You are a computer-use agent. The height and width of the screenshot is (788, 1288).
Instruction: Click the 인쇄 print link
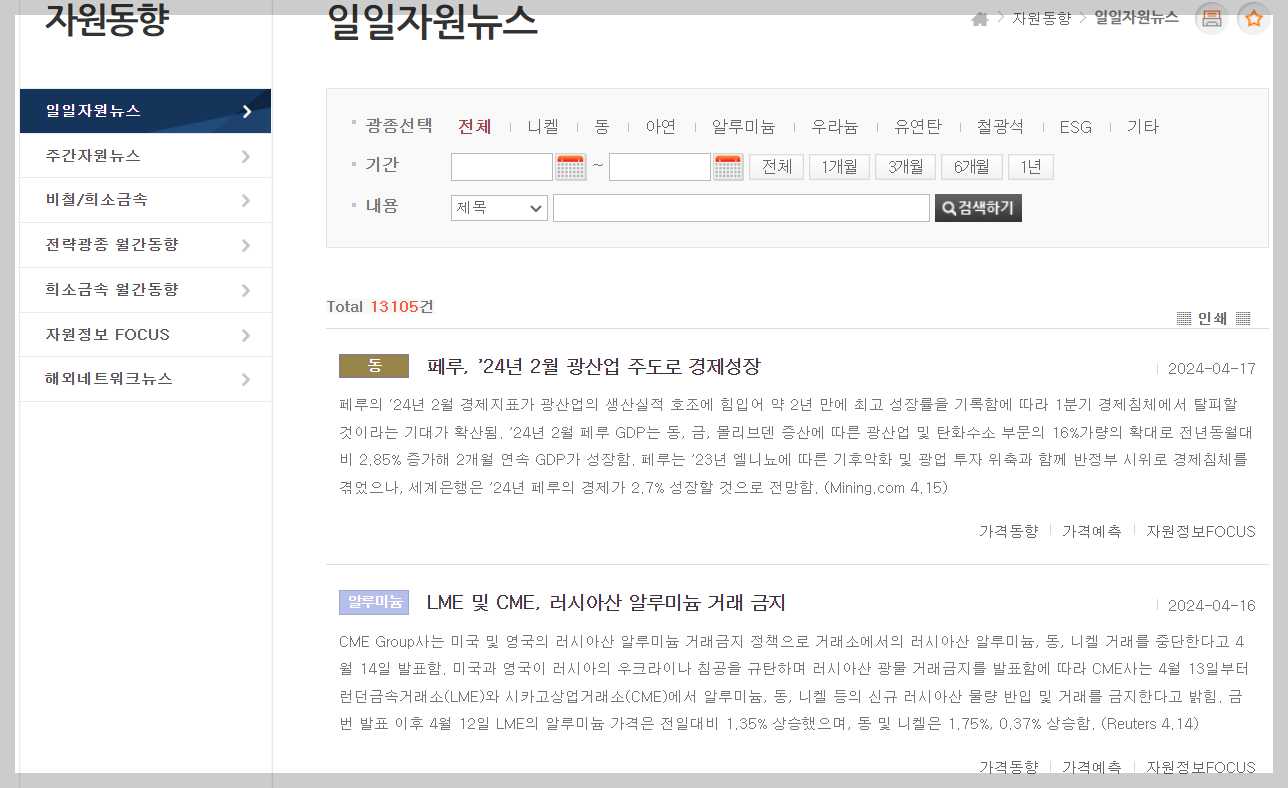pos(1212,318)
